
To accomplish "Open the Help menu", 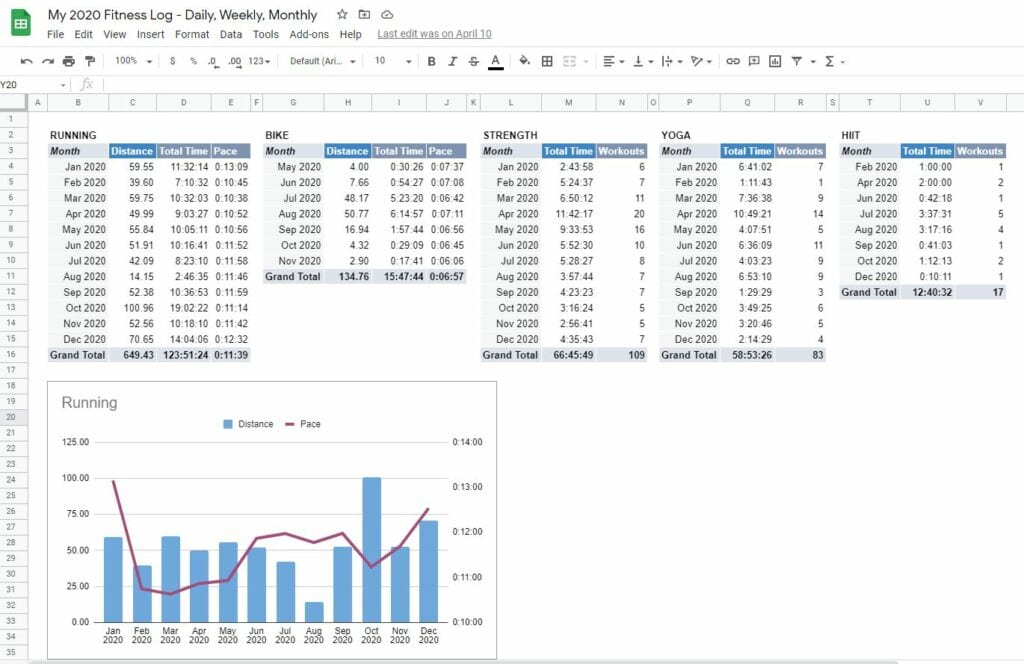I will click(350, 35).
